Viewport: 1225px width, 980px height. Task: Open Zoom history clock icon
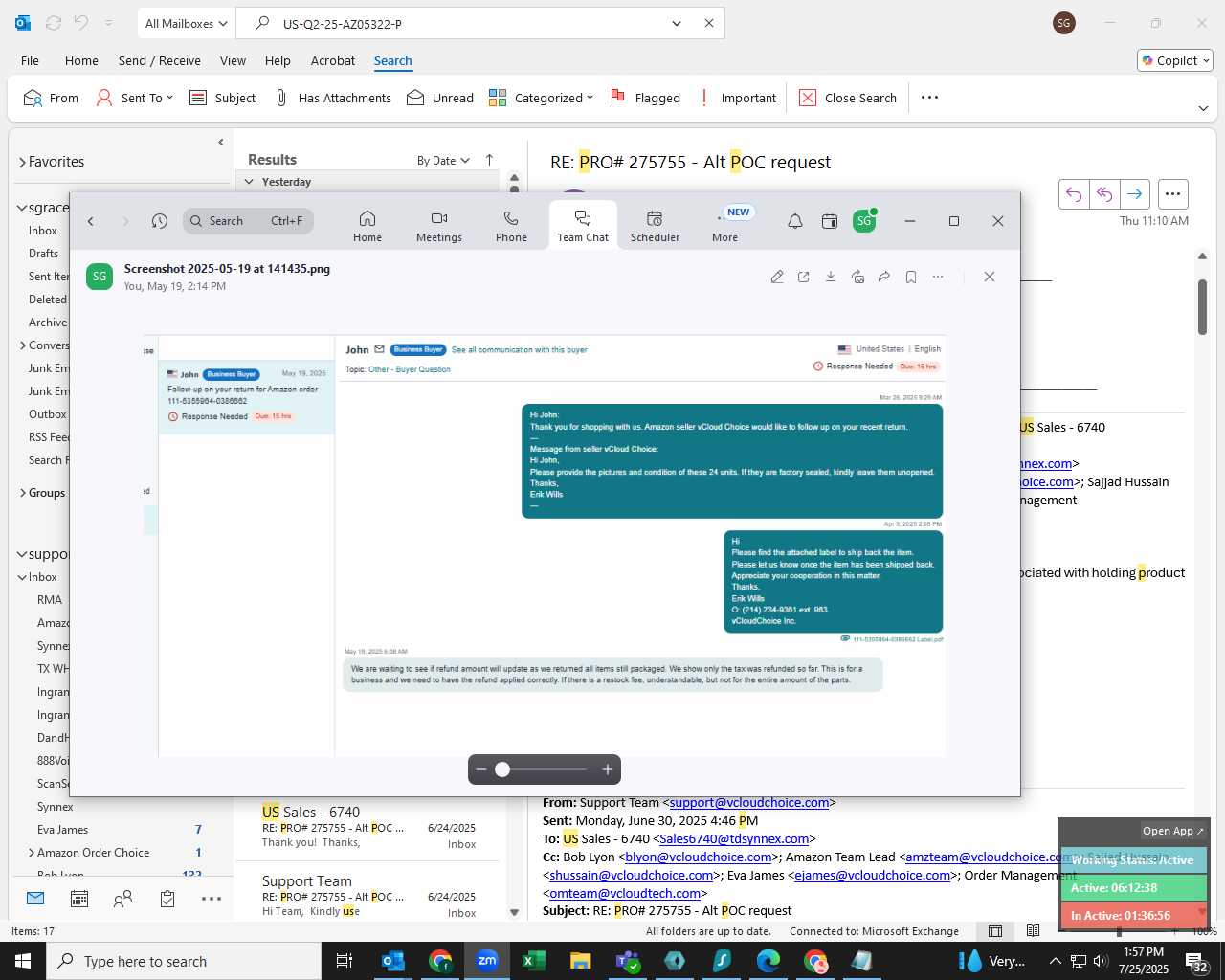click(x=160, y=221)
